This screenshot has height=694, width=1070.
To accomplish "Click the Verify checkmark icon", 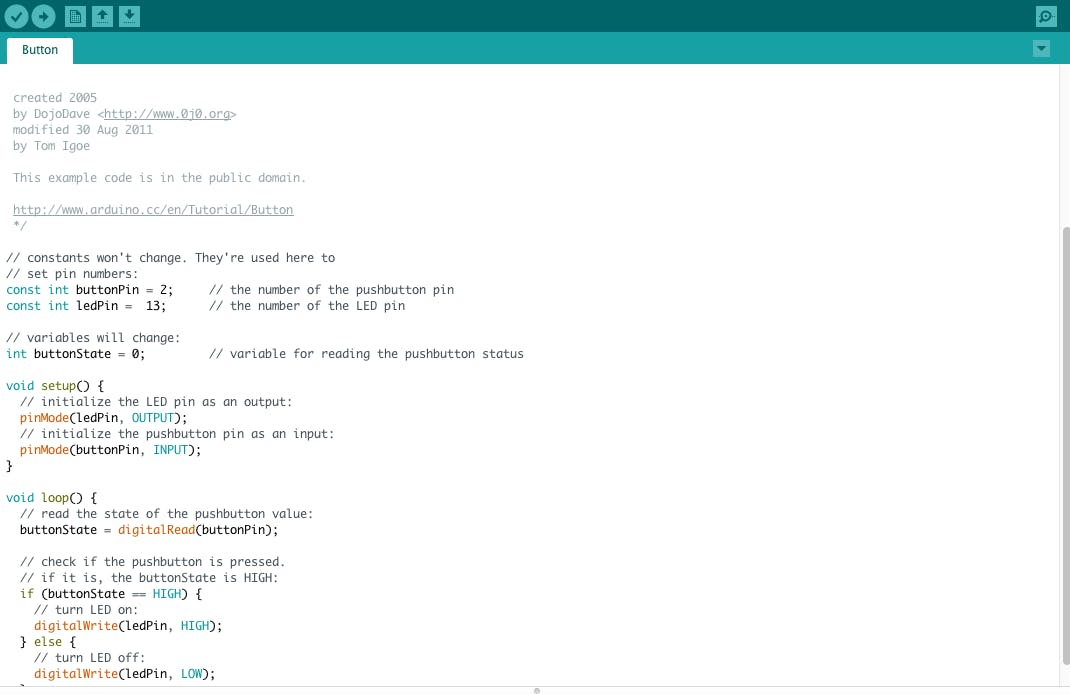I will 17,16.
